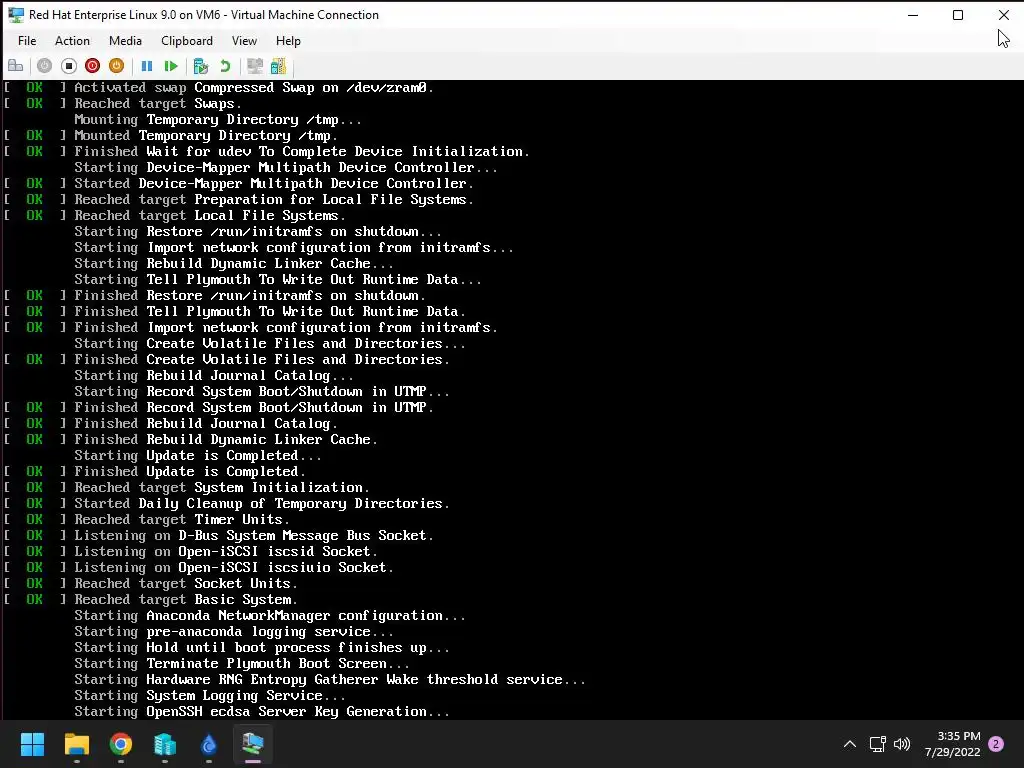The height and width of the screenshot is (768, 1024).
Task: Click the greyed-out Start power icon
Action: pos(44,66)
